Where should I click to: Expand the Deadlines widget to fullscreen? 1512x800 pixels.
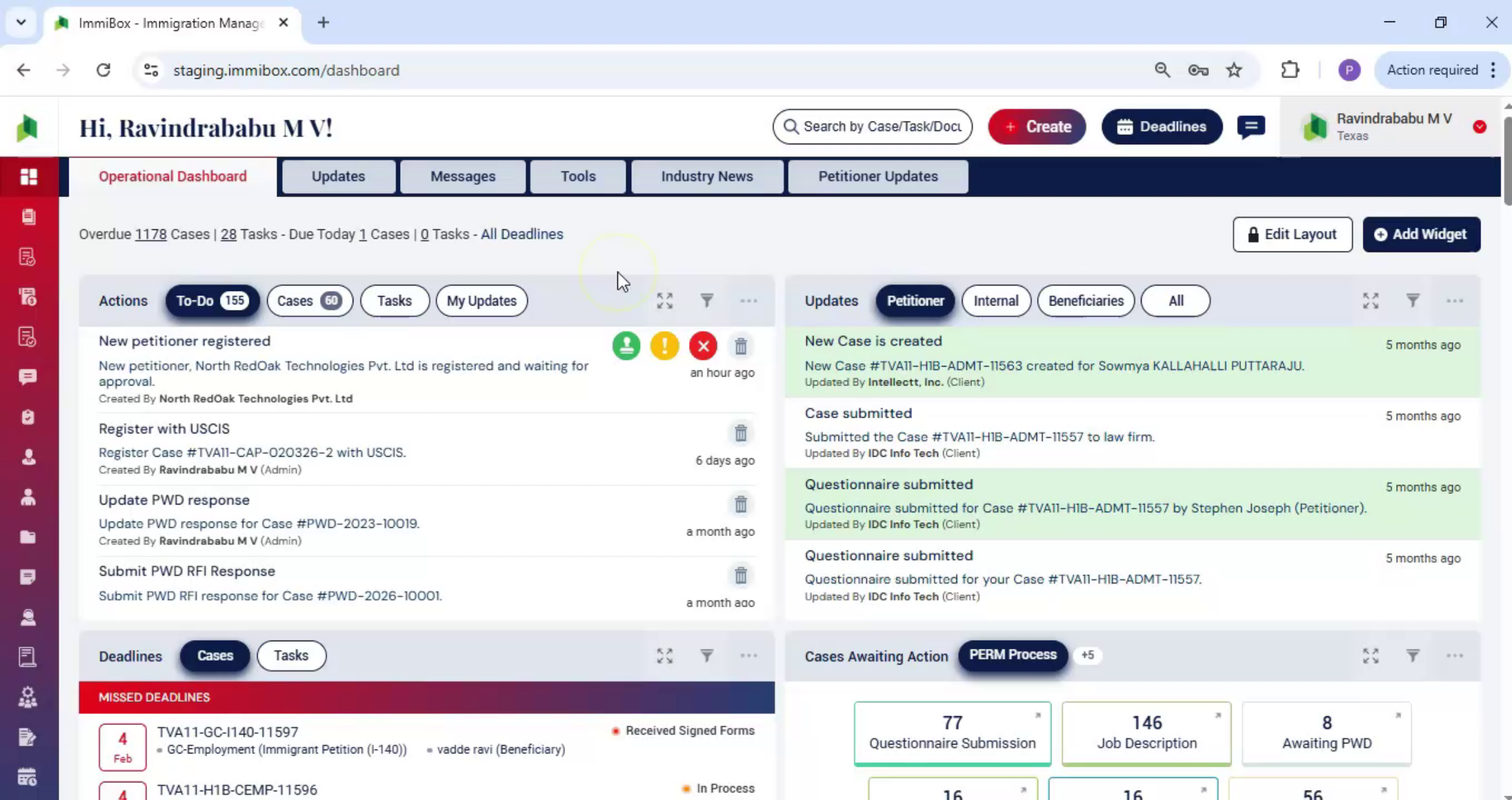click(x=665, y=656)
